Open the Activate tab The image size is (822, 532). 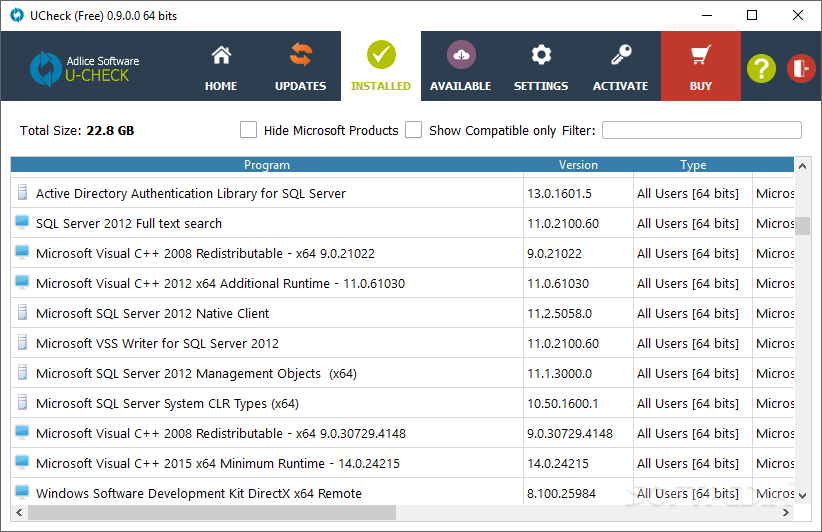(621, 66)
